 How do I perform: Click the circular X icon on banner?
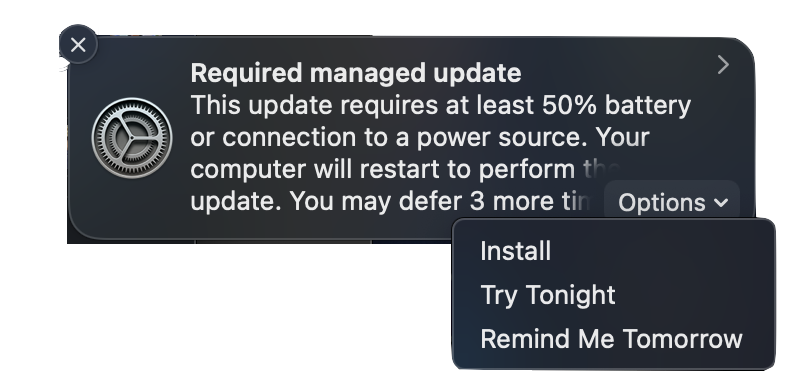[78, 45]
